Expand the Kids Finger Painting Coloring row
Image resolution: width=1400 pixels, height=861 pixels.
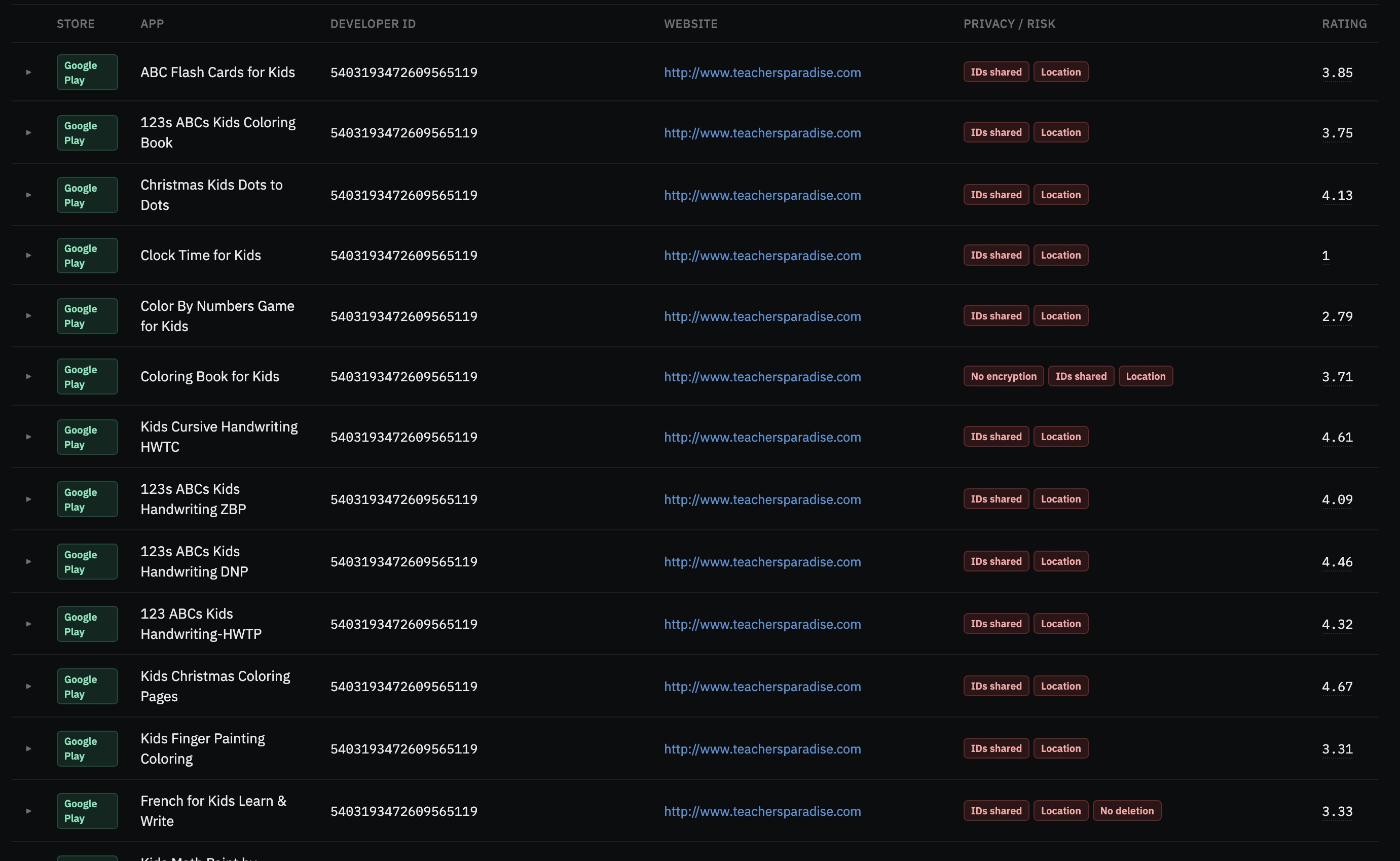(28, 749)
